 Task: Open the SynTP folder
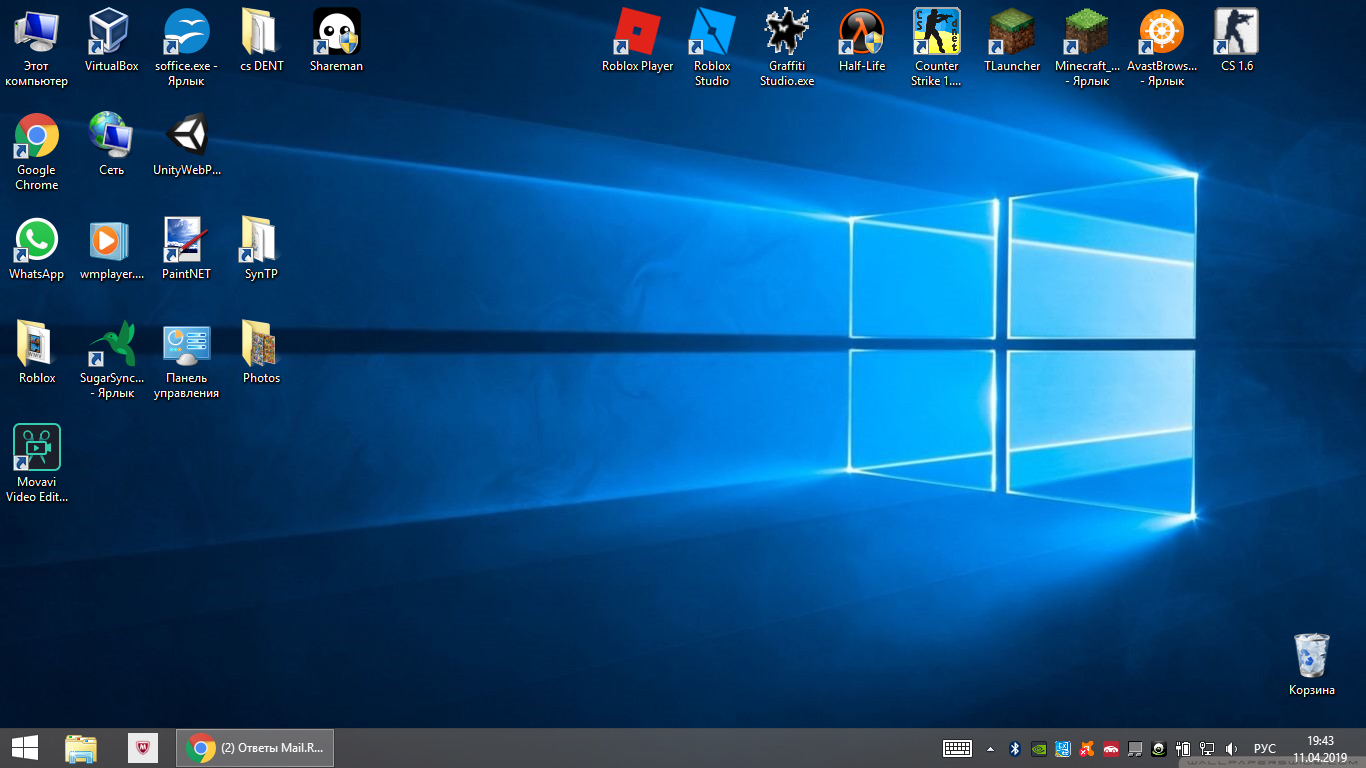tap(261, 248)
